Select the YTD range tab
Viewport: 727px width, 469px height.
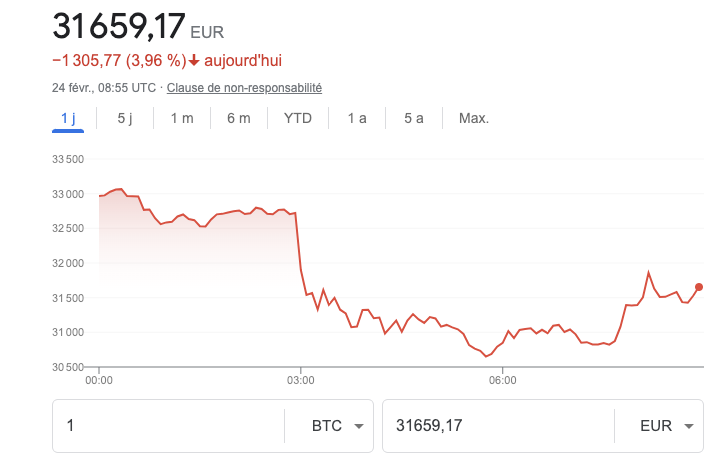(298, 118)
